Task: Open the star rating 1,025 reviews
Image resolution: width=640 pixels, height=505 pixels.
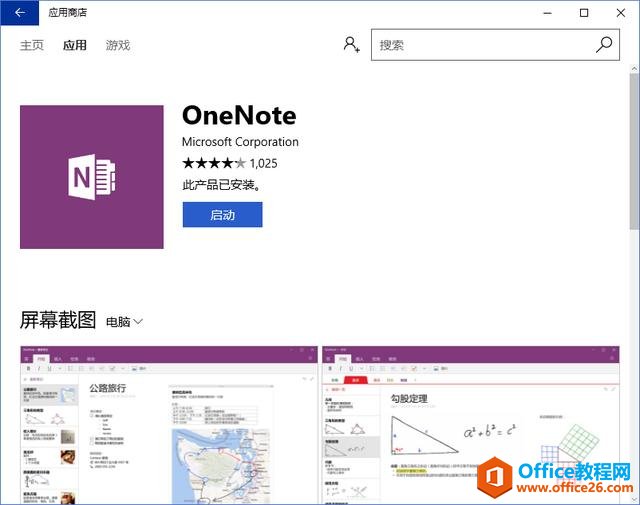Action: pos(230,163)
